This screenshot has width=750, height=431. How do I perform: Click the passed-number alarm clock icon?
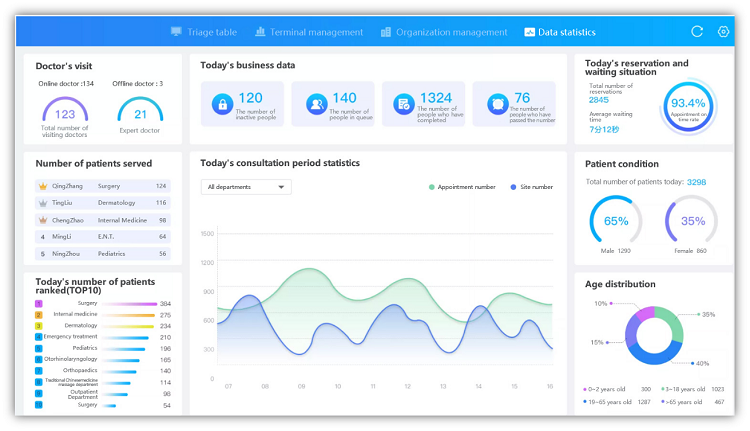coord(497,104)
